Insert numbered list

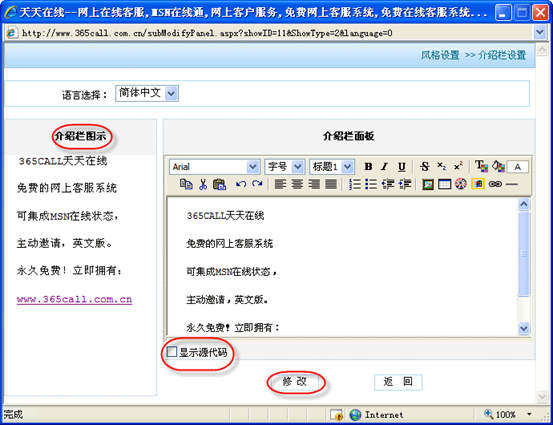355,184
